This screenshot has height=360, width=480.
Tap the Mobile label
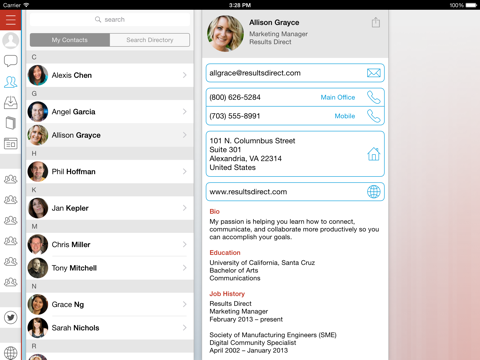click(345, 116)
